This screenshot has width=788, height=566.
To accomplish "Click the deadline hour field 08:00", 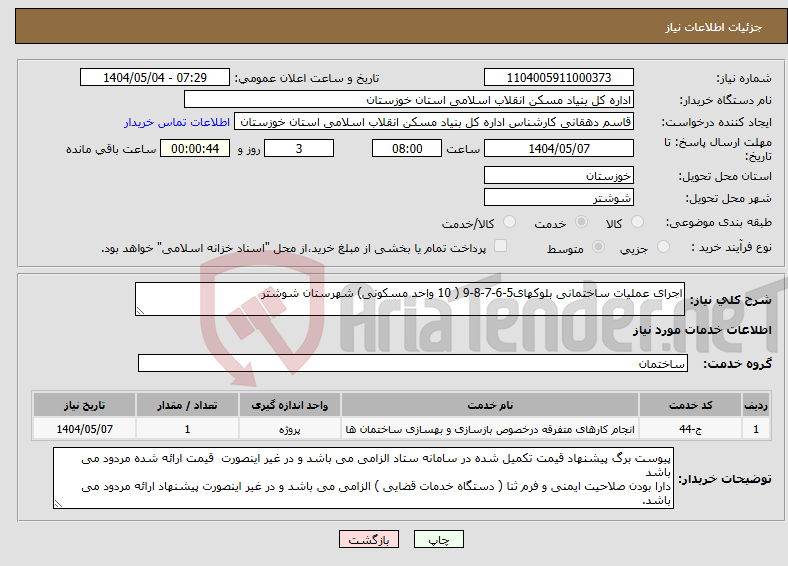I will click(407, 148).
